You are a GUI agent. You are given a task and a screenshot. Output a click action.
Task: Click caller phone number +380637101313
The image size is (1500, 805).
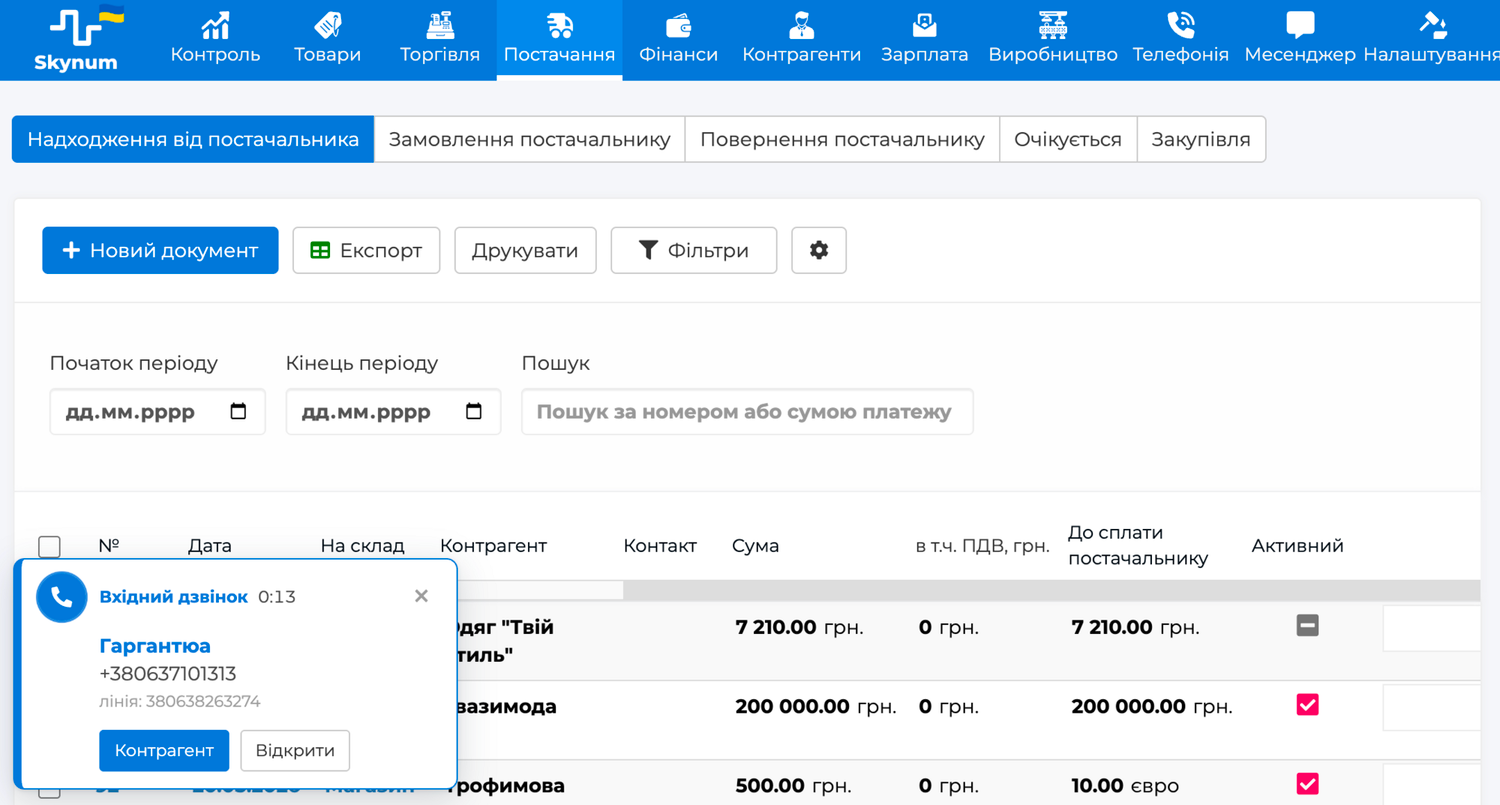pyautogui.click(x=168, y=674)
